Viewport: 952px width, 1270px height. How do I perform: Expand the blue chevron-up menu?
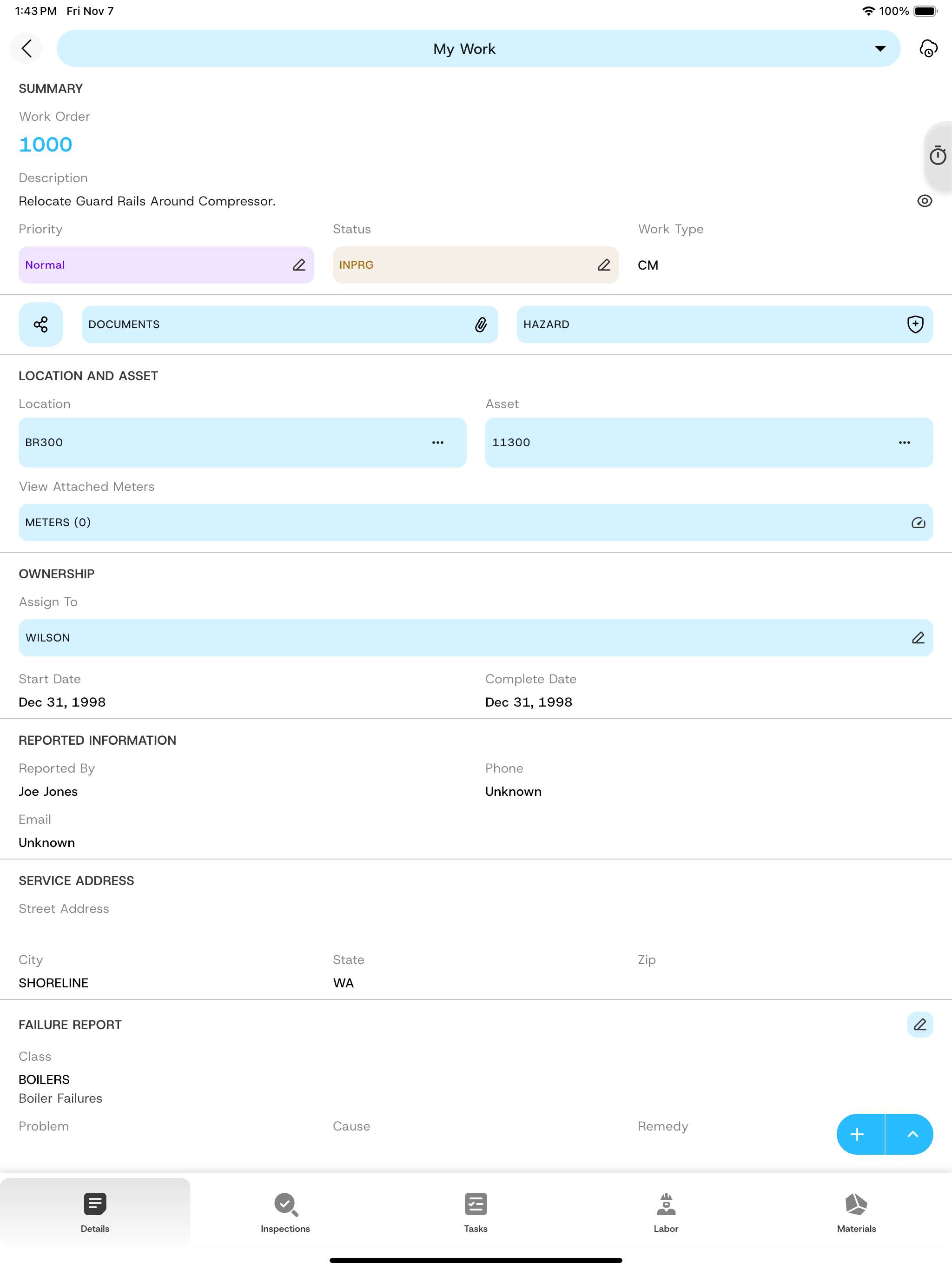[x=910, y=1134]
